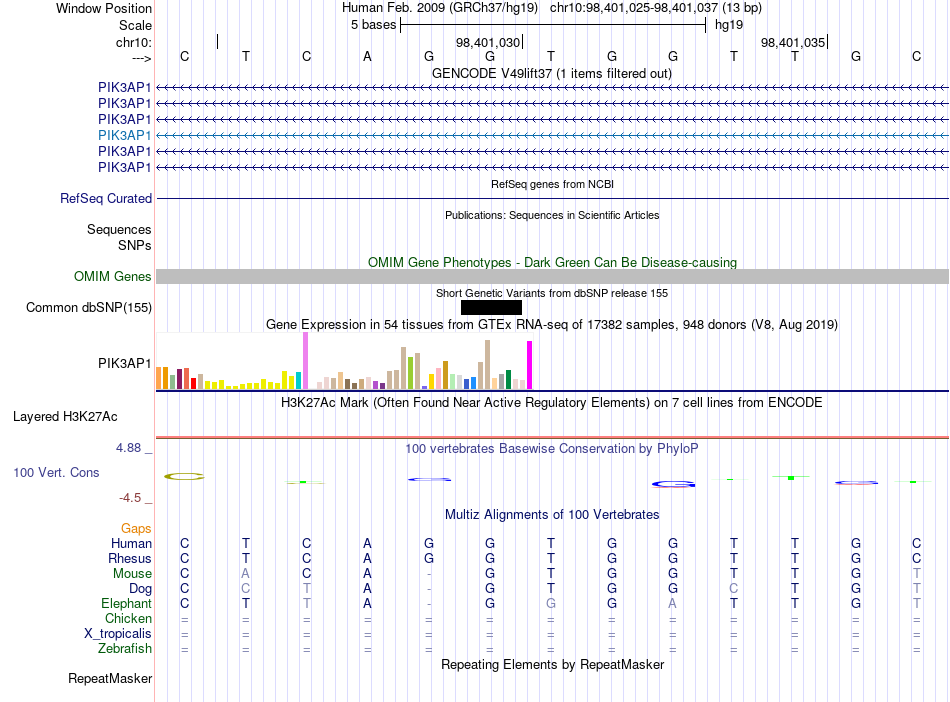Click the gray OMIM Genes bar
The width and height of the screenshot is (950, 702).
pyautogui.click(x=552, y=277)
